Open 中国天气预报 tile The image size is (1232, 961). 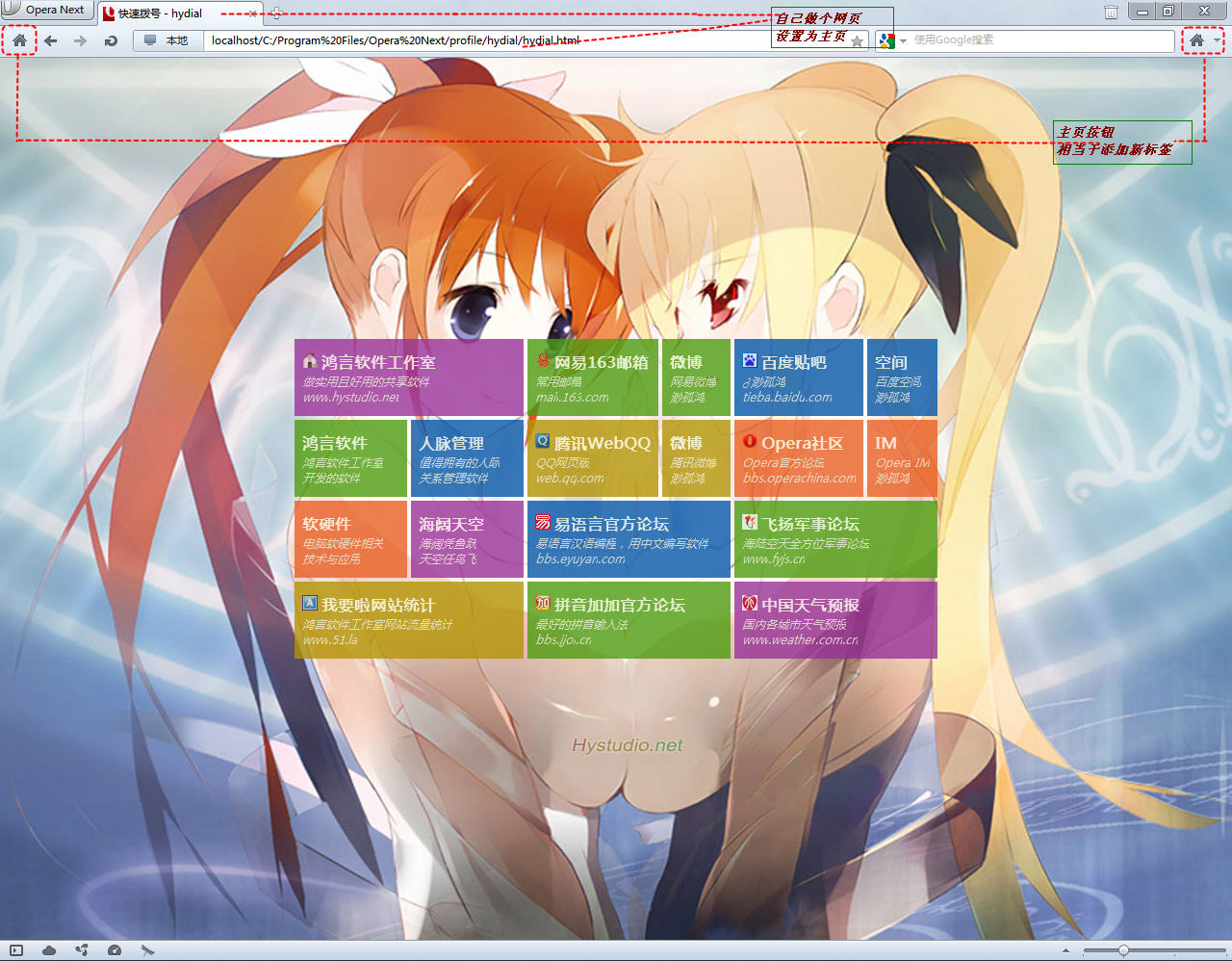pos(835,620)
